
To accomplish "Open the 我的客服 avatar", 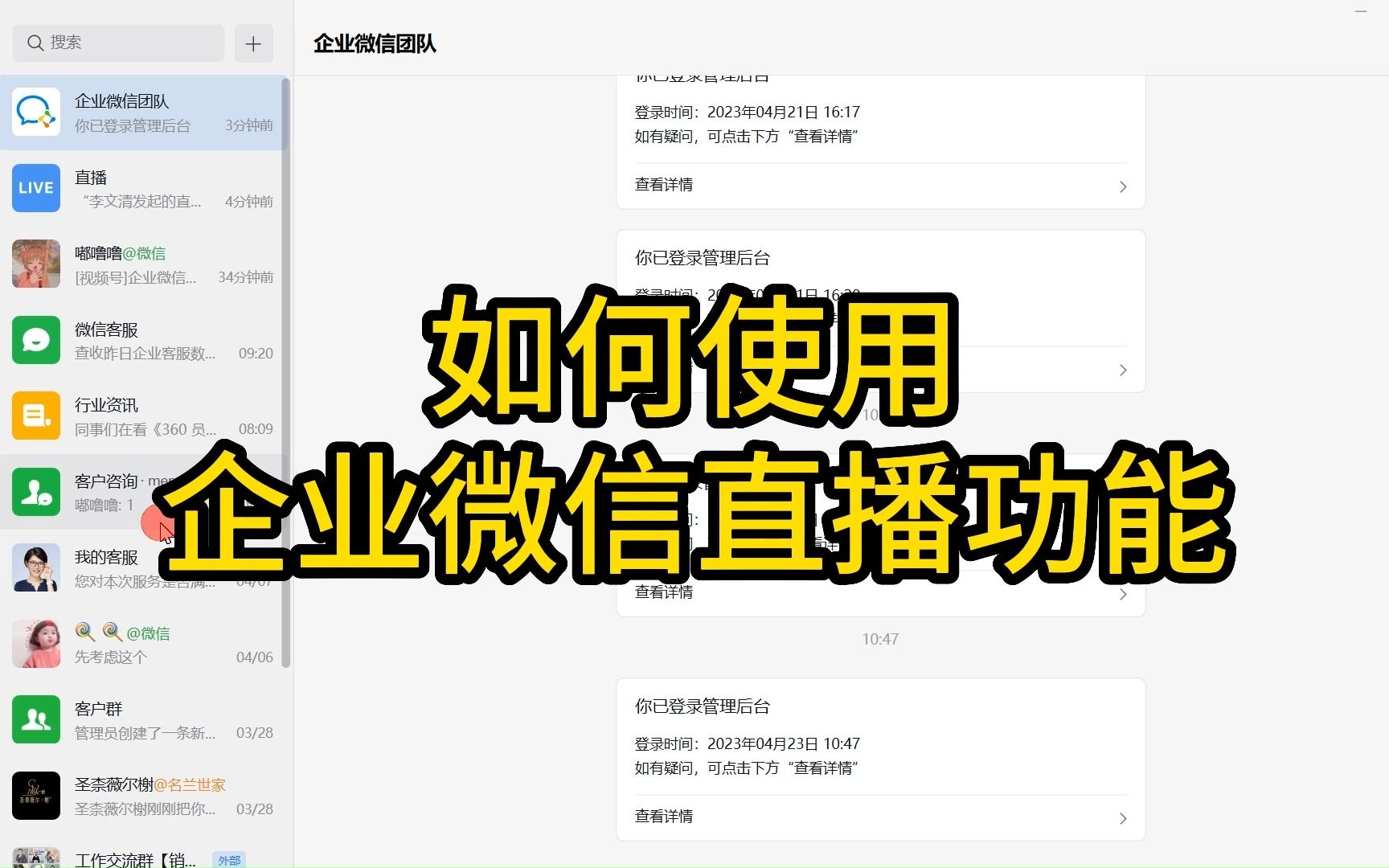I will [36, 567].
